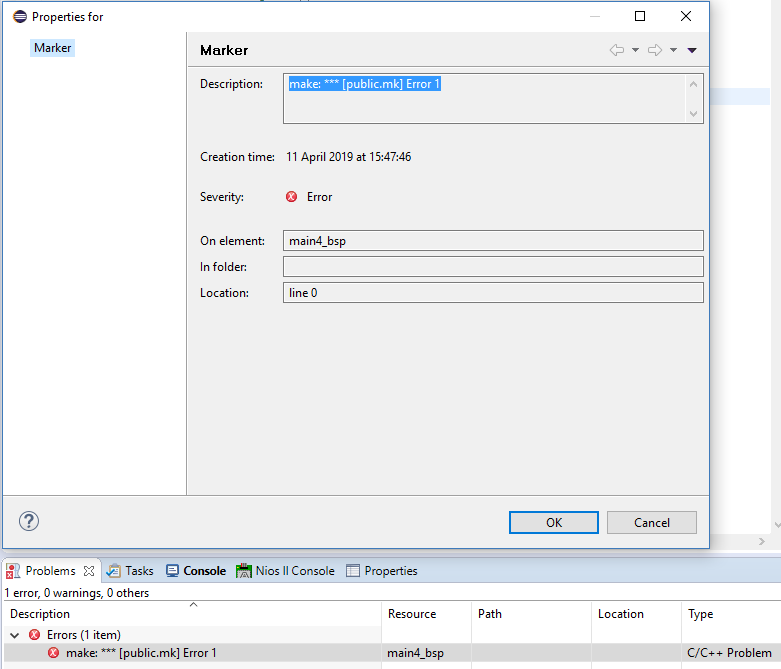Viewport: 781px width, 669px height.
Task: Click the error icon beside make public.mk
Action: [x=53, y=653]
